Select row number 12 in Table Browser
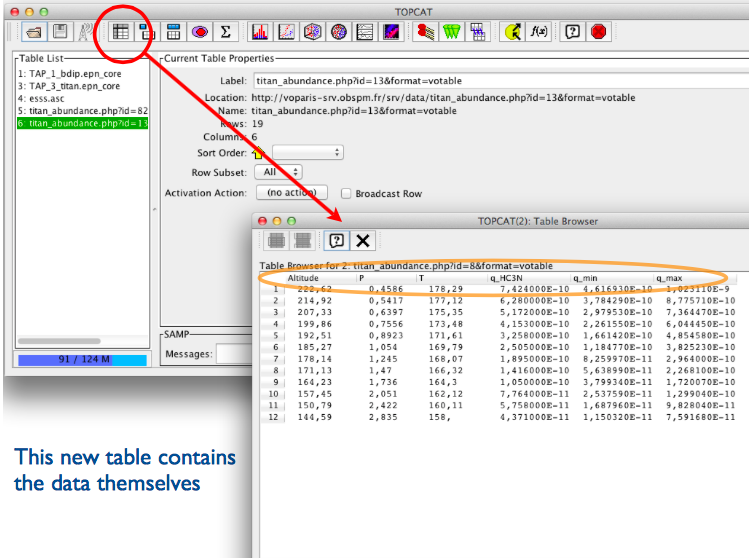The height and width of the screenshot is (560, 751). (273, 417)
